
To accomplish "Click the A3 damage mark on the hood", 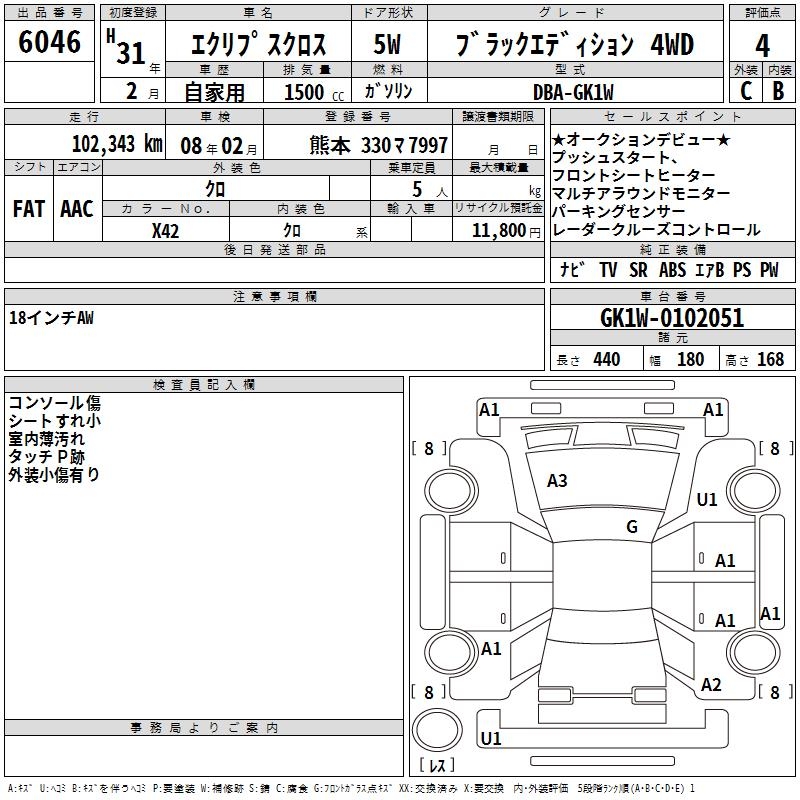I will [x=557, y=481].
